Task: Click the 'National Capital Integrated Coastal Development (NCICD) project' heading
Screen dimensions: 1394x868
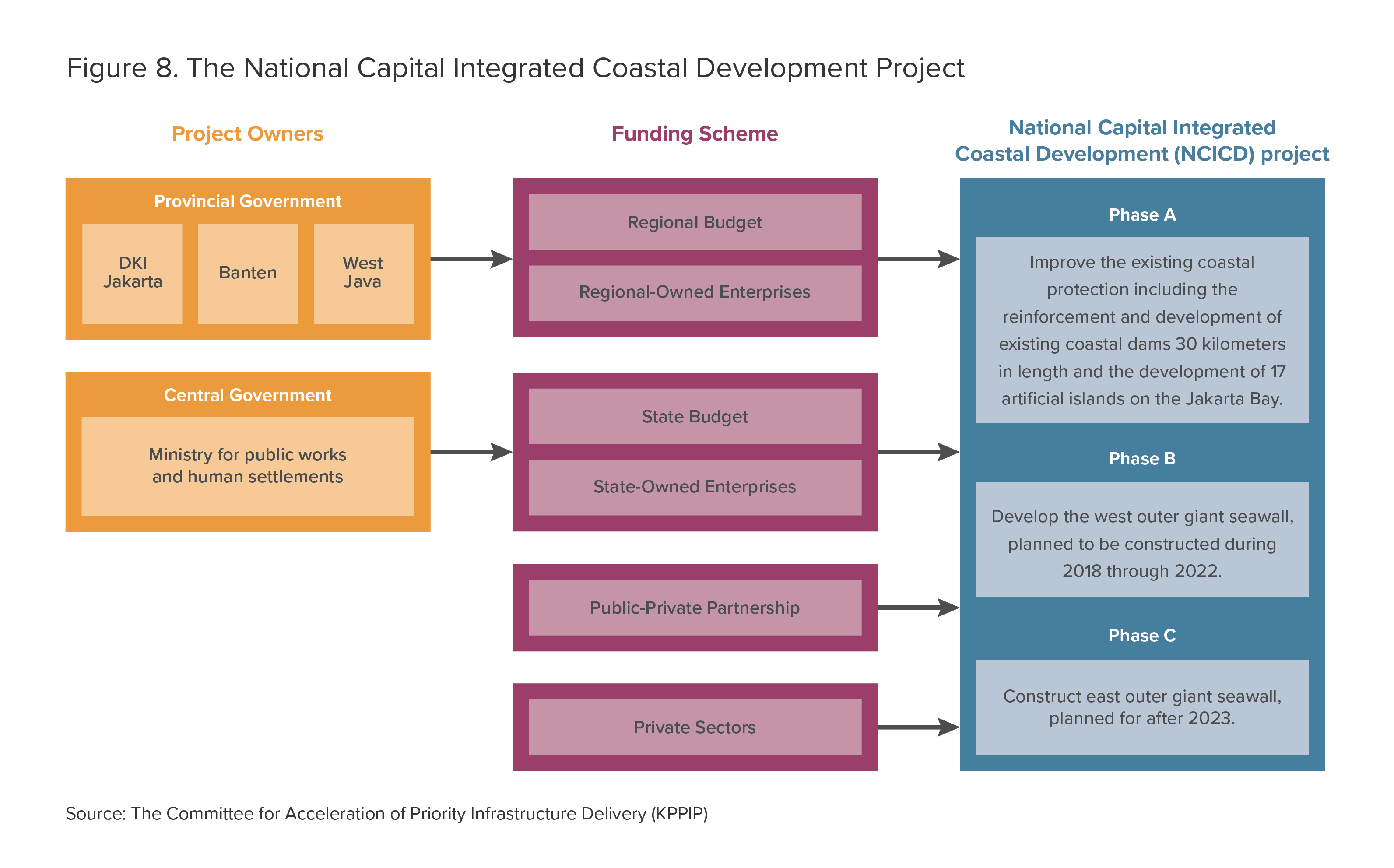Action: point(1141,141)
